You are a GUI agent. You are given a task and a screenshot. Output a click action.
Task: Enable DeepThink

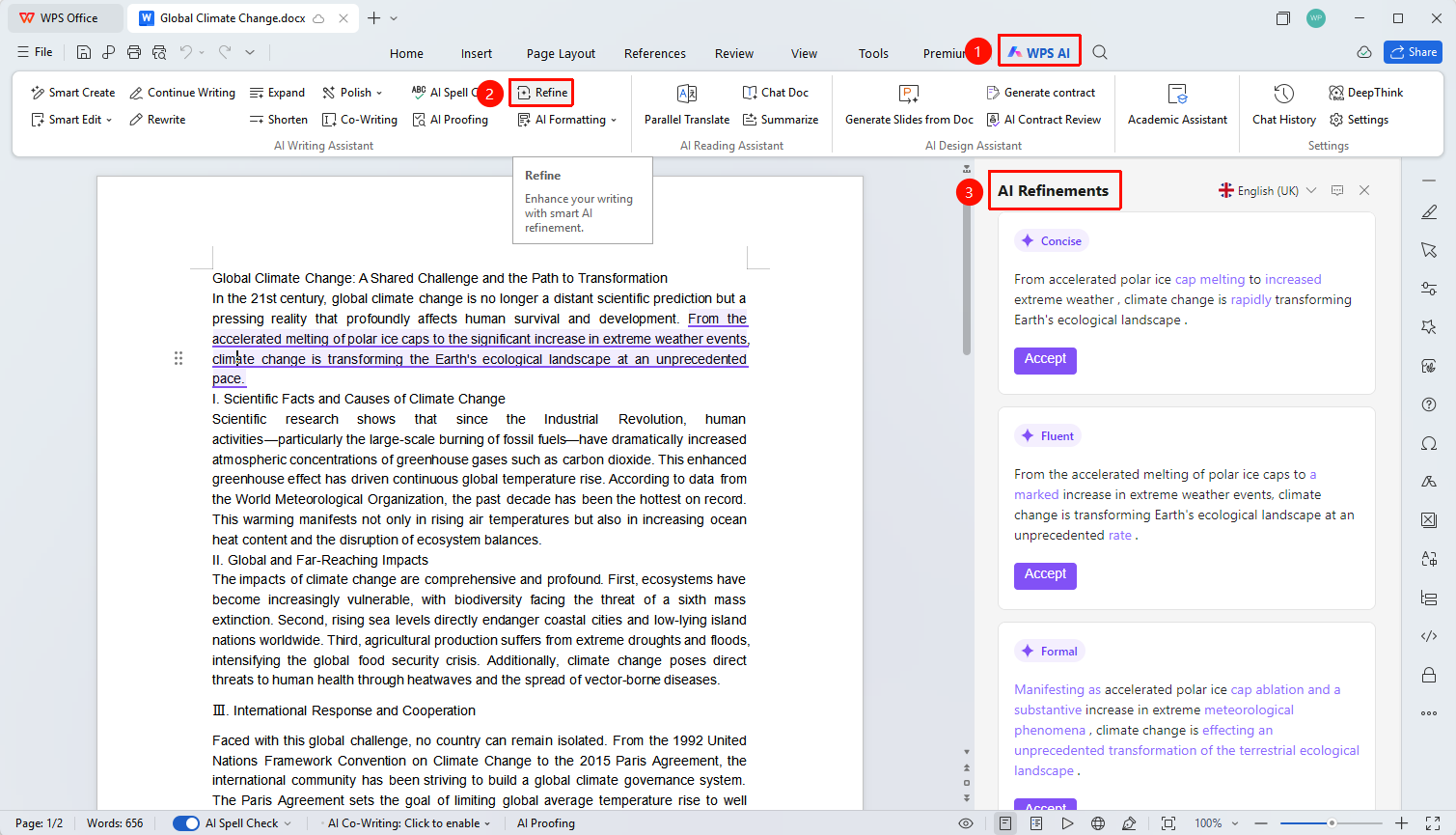pos(1366,93)
